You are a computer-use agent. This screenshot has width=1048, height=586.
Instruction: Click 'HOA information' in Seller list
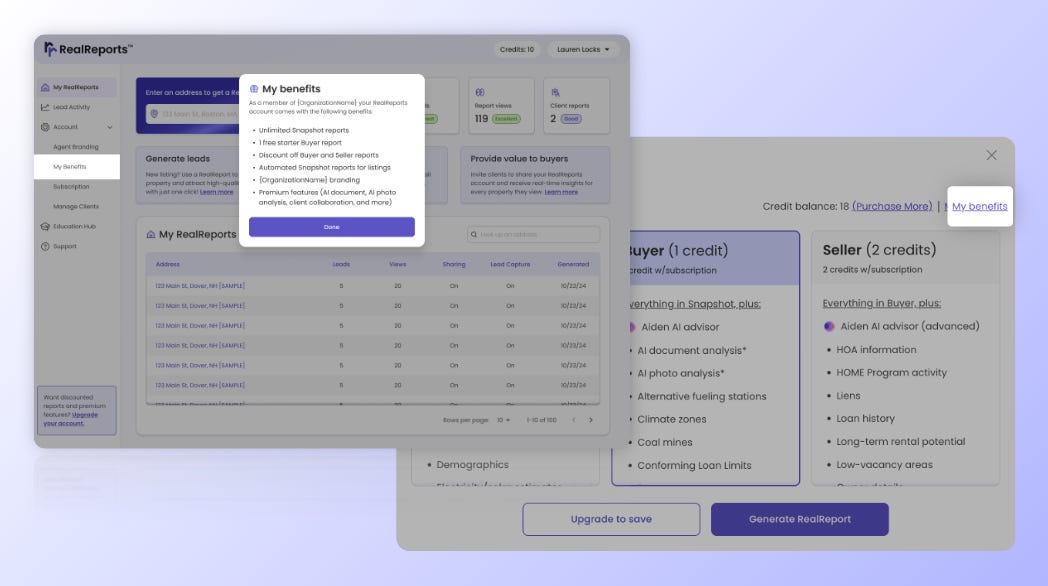(x=876, y=349)
